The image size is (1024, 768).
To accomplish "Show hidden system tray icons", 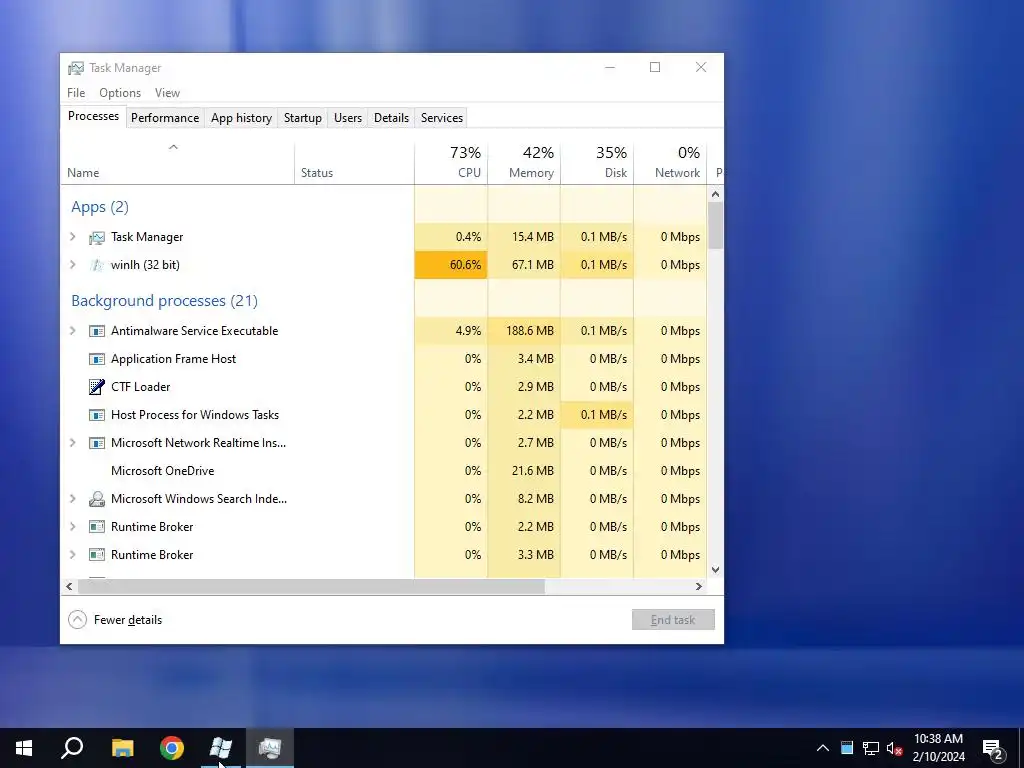I will (x=823, y=748).
